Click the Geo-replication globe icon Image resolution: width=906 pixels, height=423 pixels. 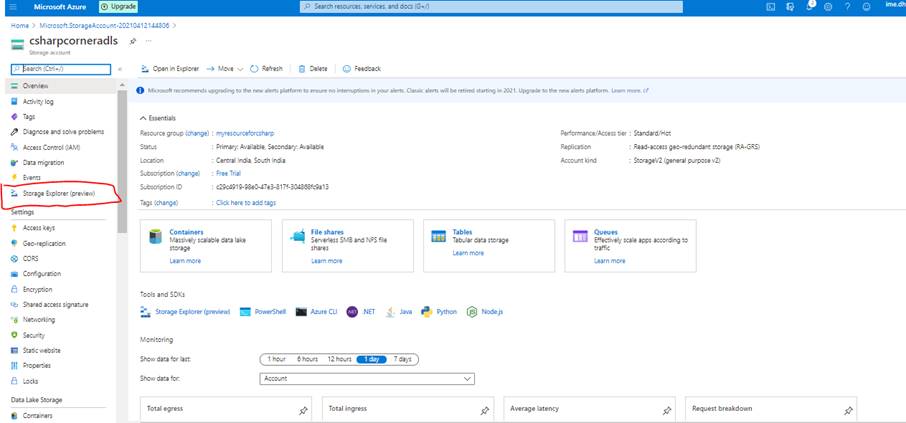click(14, 243)
